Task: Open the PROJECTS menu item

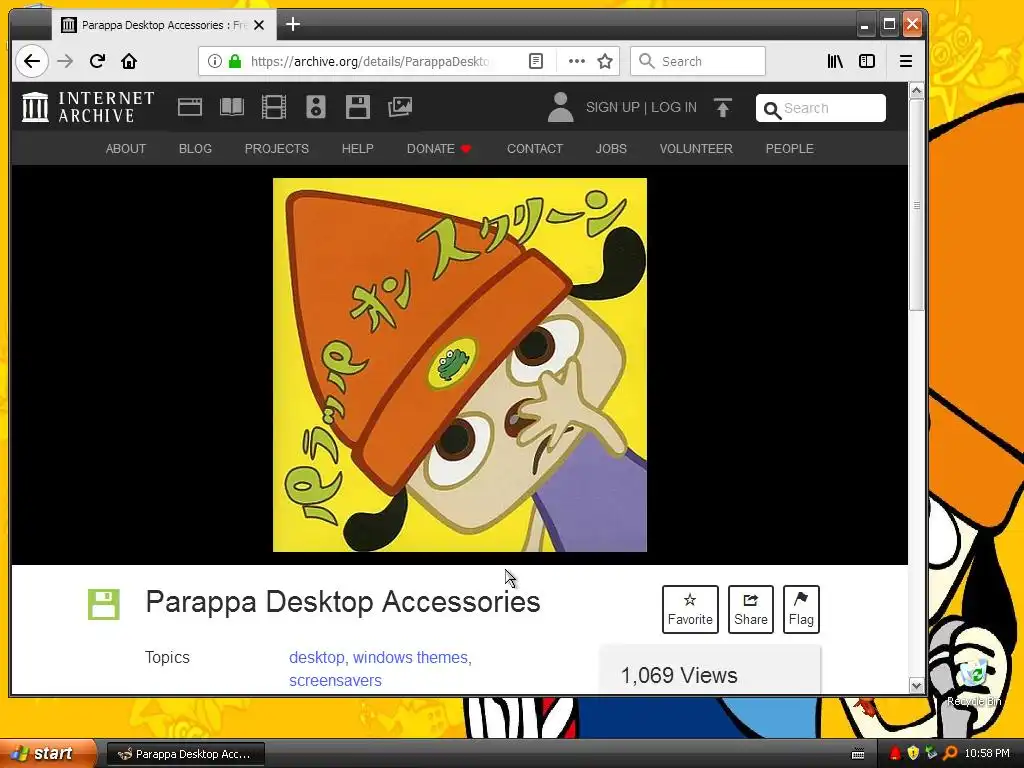Action: (277, 149)
